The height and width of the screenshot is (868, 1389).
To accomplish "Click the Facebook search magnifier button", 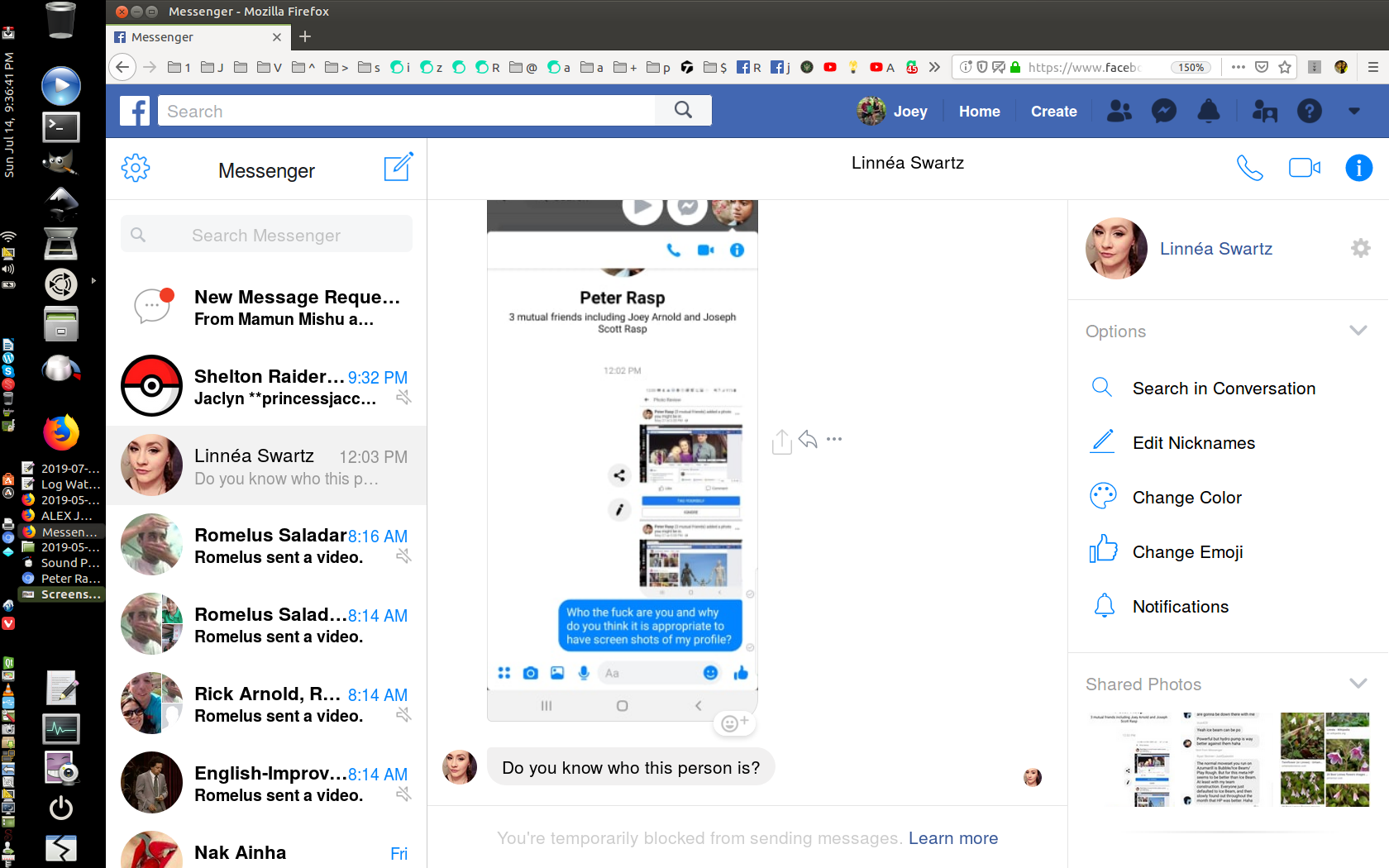I will 683,110.
